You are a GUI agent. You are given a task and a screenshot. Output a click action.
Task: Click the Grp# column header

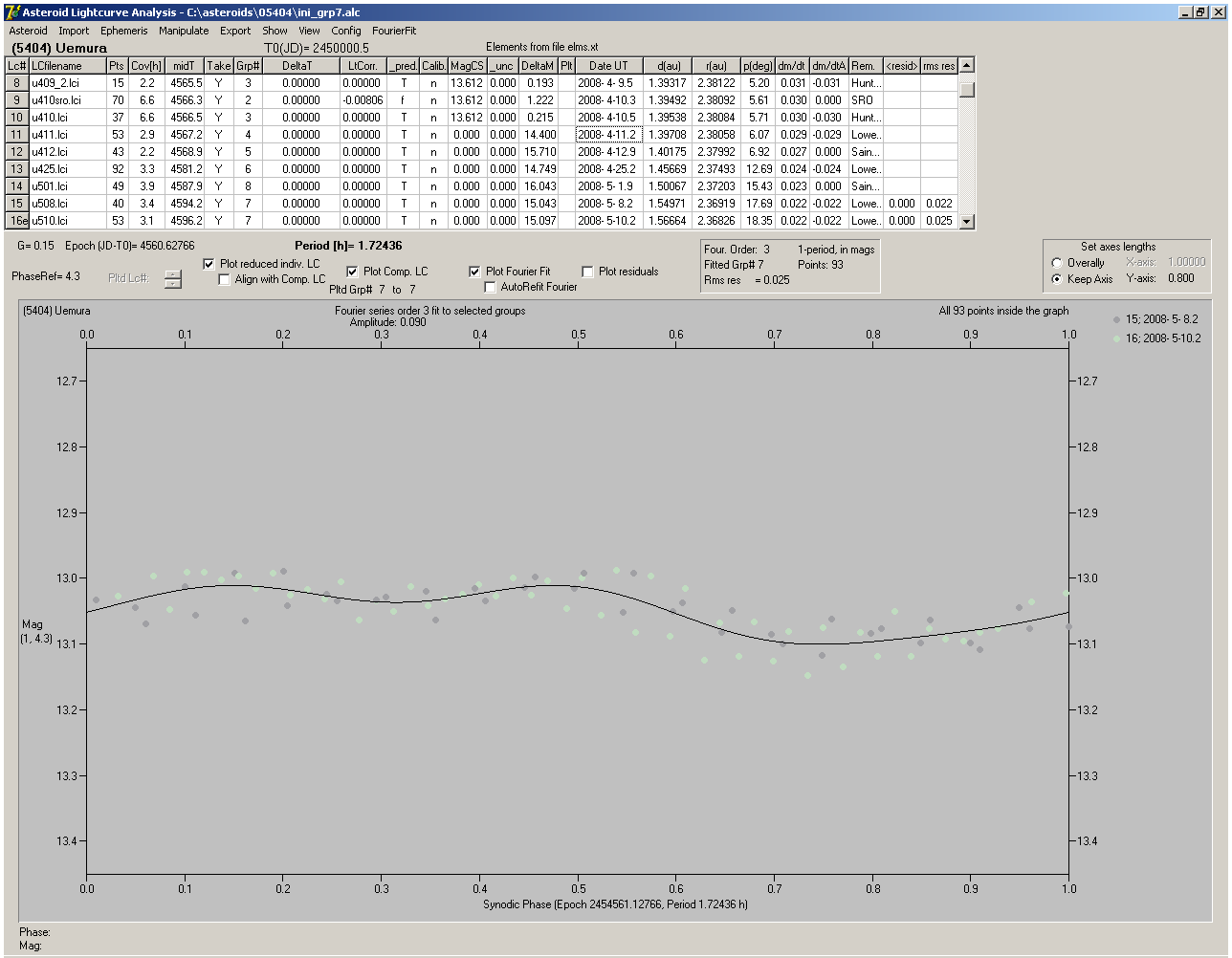point(248,66)
